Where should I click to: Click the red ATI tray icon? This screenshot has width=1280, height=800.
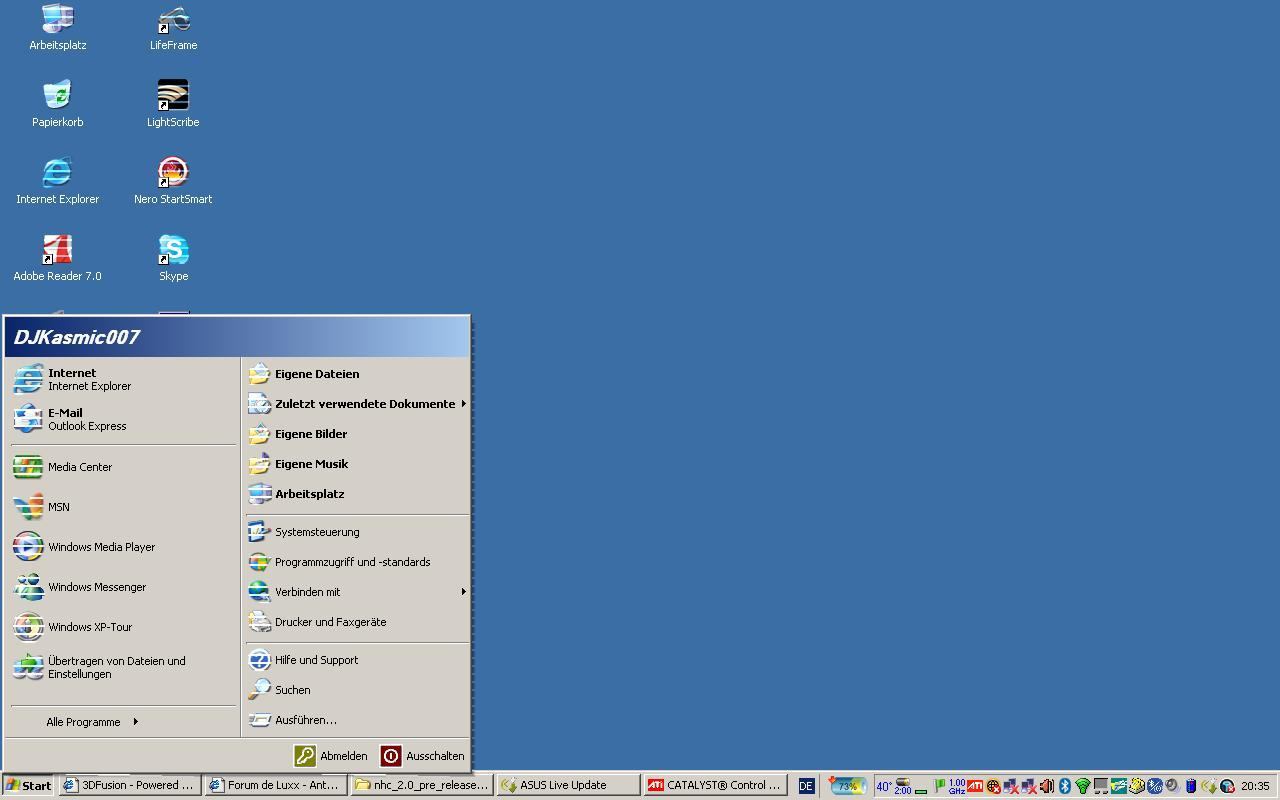click(975, 786)
